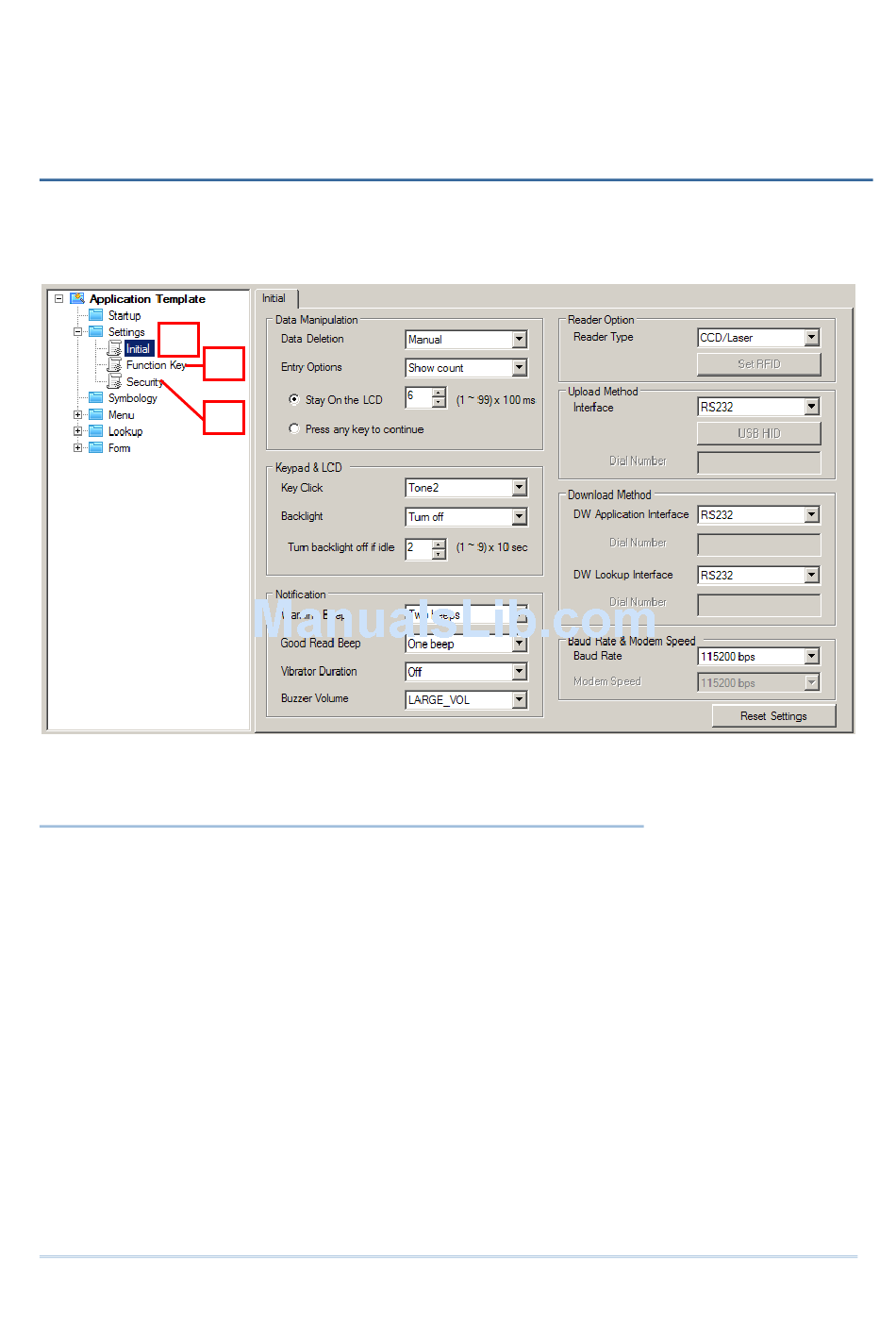Click the Symbology folder icon

96,397
